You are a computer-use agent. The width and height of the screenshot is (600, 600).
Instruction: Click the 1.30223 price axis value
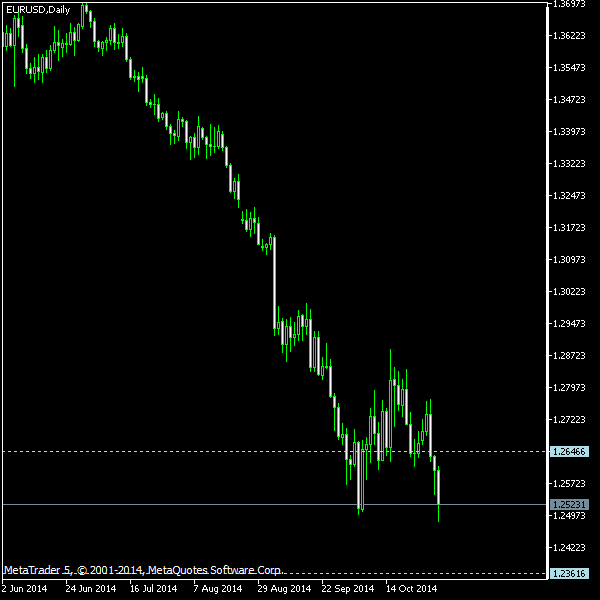[x=569, y=292]
